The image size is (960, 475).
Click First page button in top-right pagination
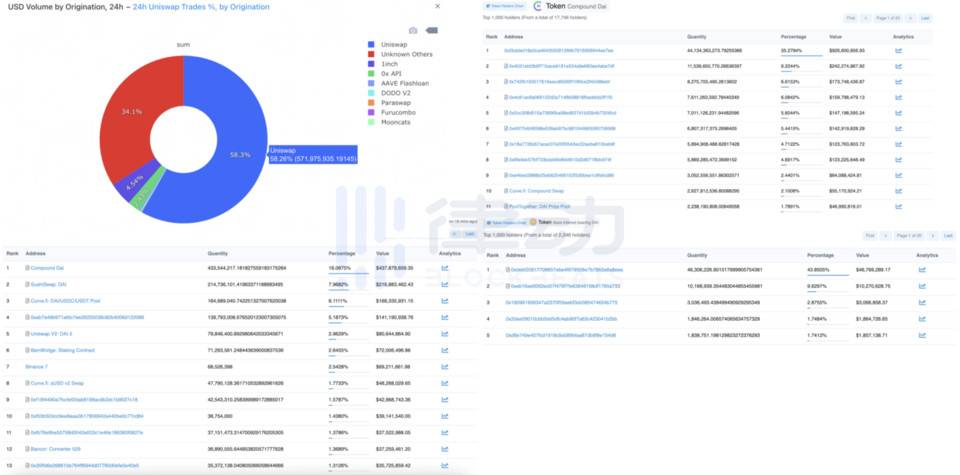[852, 18]
